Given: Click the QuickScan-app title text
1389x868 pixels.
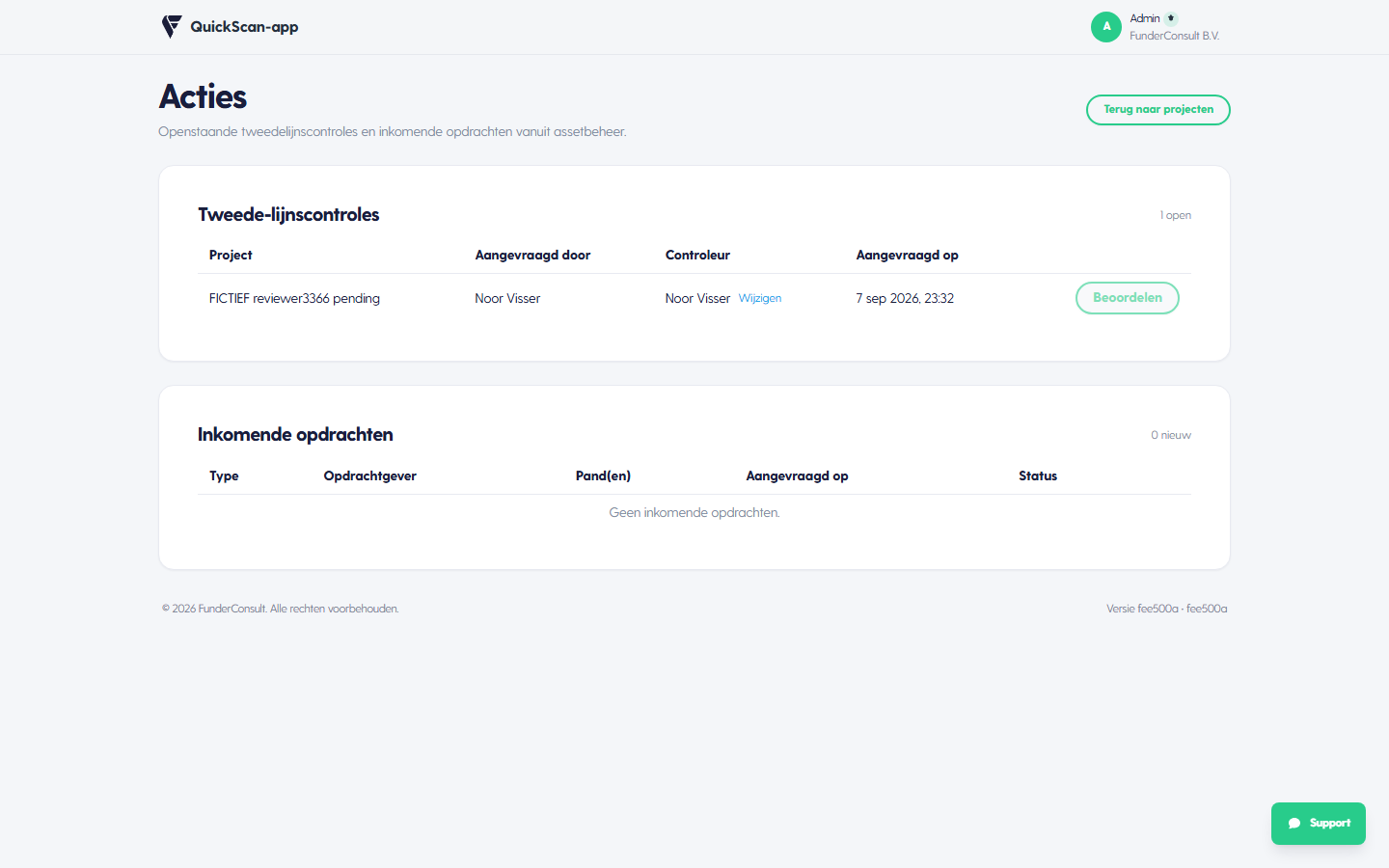Looking at the screenshot, I should [244, 27].
